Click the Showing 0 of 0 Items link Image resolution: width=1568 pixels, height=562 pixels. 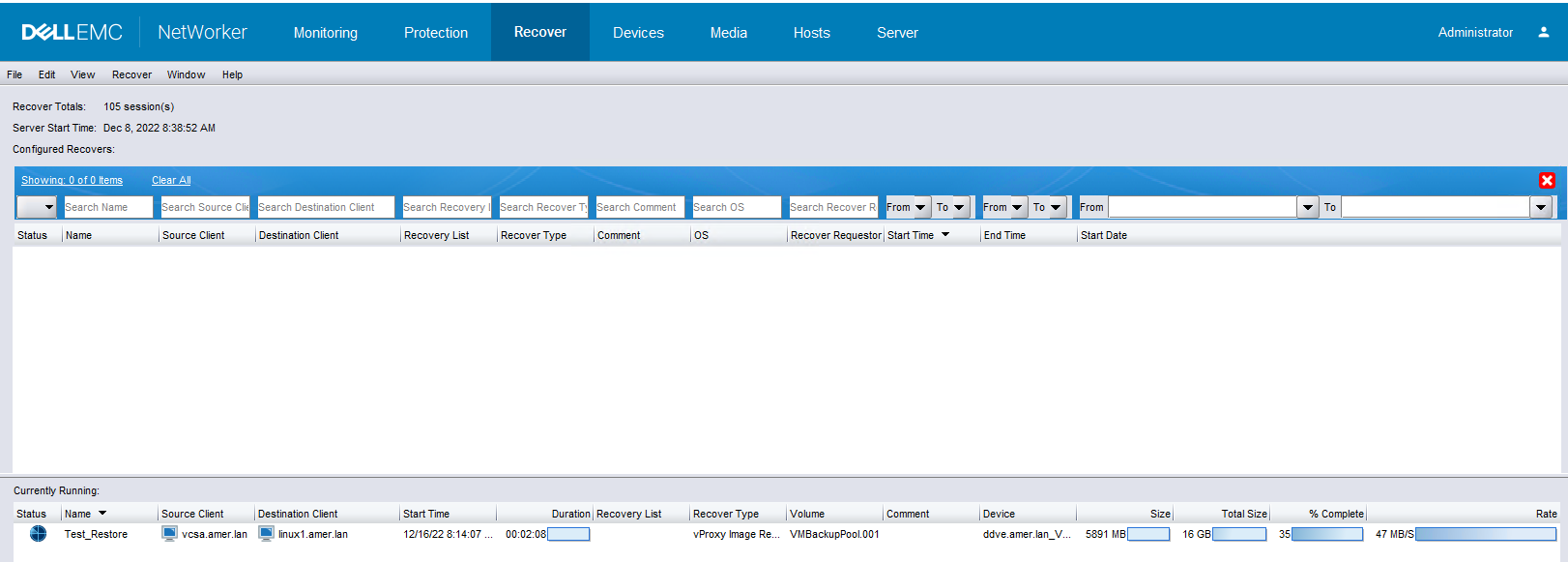click(72, 180)
